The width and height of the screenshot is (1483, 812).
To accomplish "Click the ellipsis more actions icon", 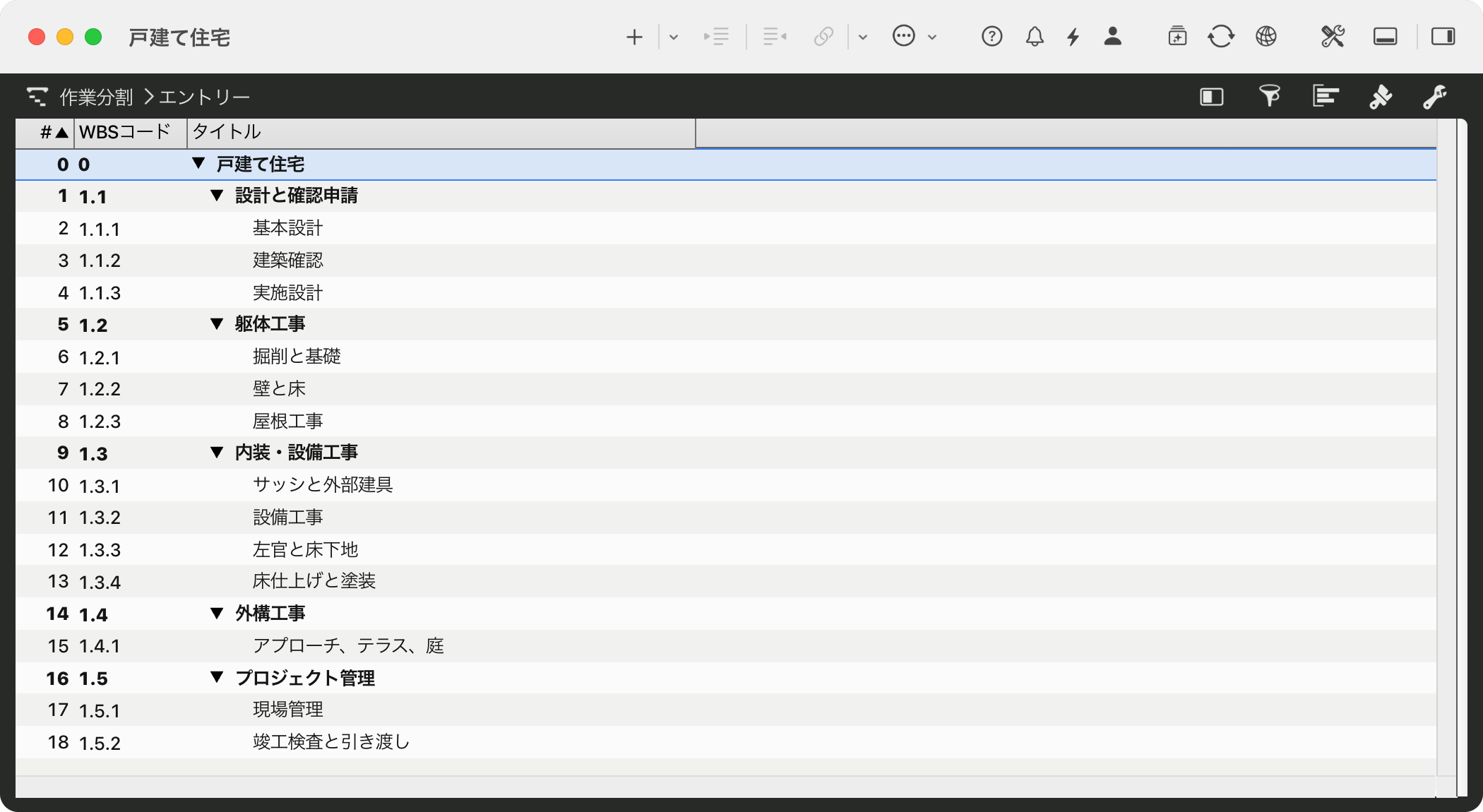I will tap(904, 36).
